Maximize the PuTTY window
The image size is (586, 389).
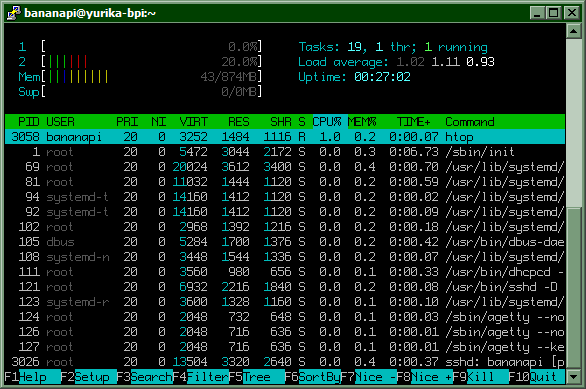[x=553, y=13]
